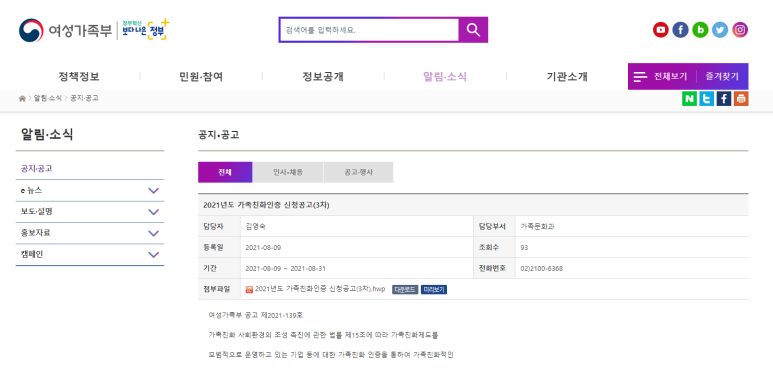
Task: Select the 공고·행사 tab
Action: point(358,172)
